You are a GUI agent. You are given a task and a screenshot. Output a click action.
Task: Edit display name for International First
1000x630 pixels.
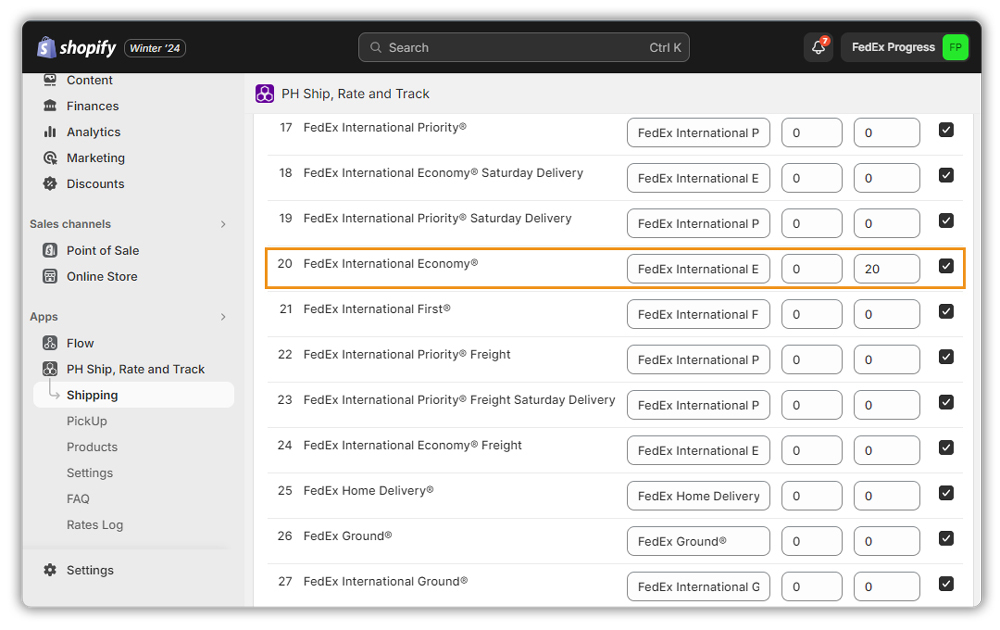tap(698, 314)
